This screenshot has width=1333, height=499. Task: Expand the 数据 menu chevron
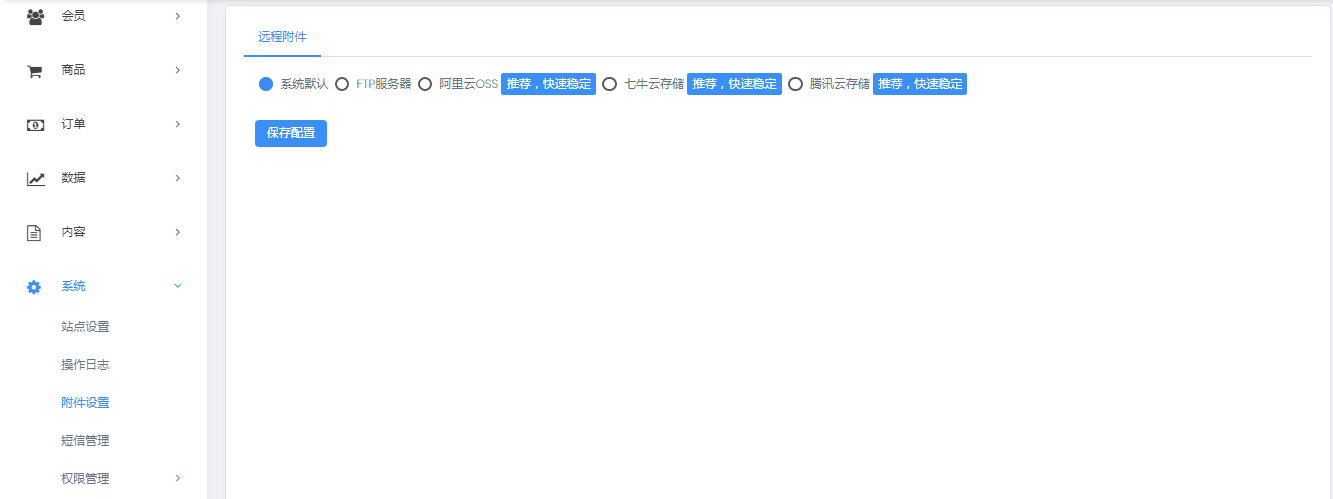(x=178, y=178)
